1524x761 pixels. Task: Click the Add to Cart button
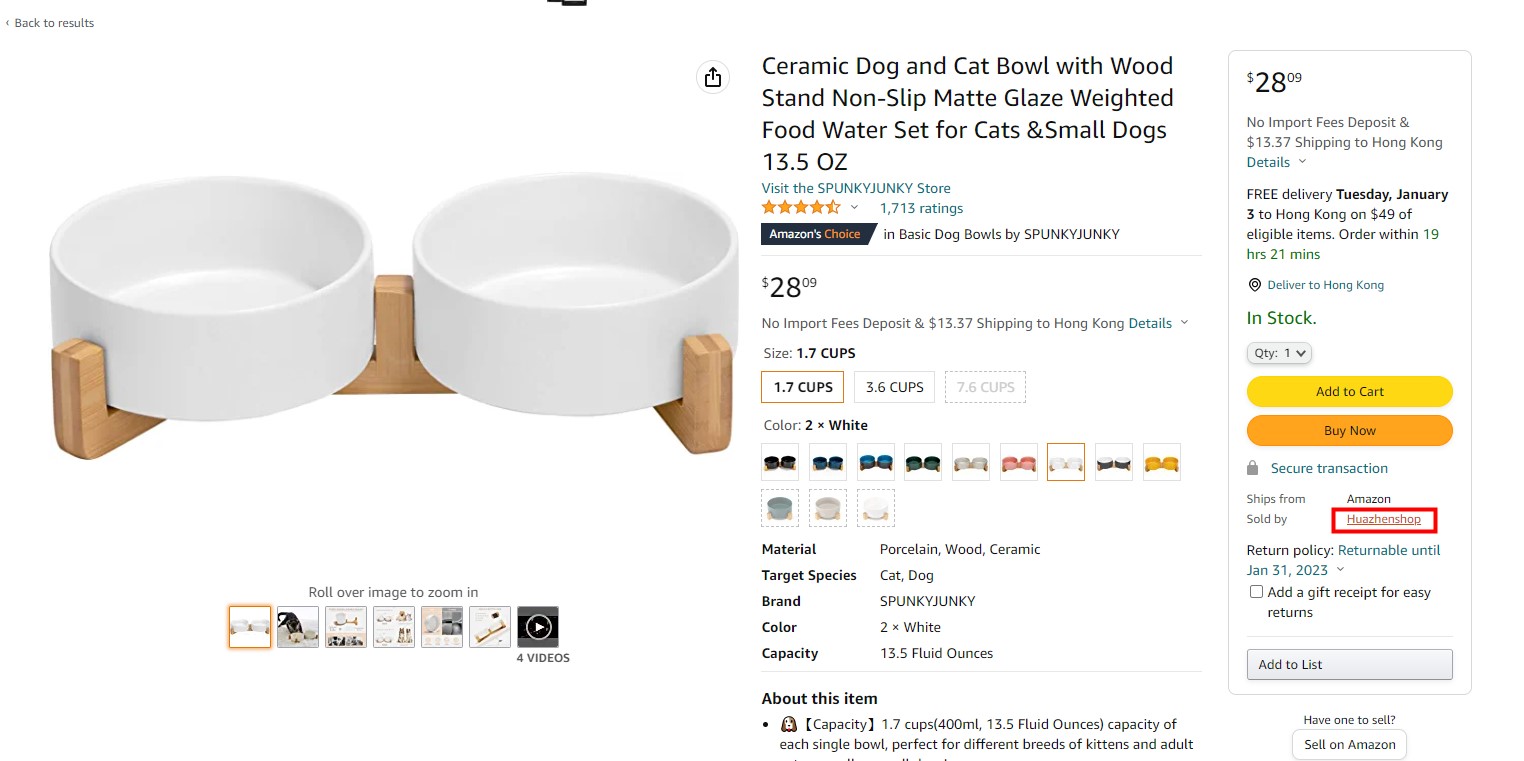(1349, 391)
